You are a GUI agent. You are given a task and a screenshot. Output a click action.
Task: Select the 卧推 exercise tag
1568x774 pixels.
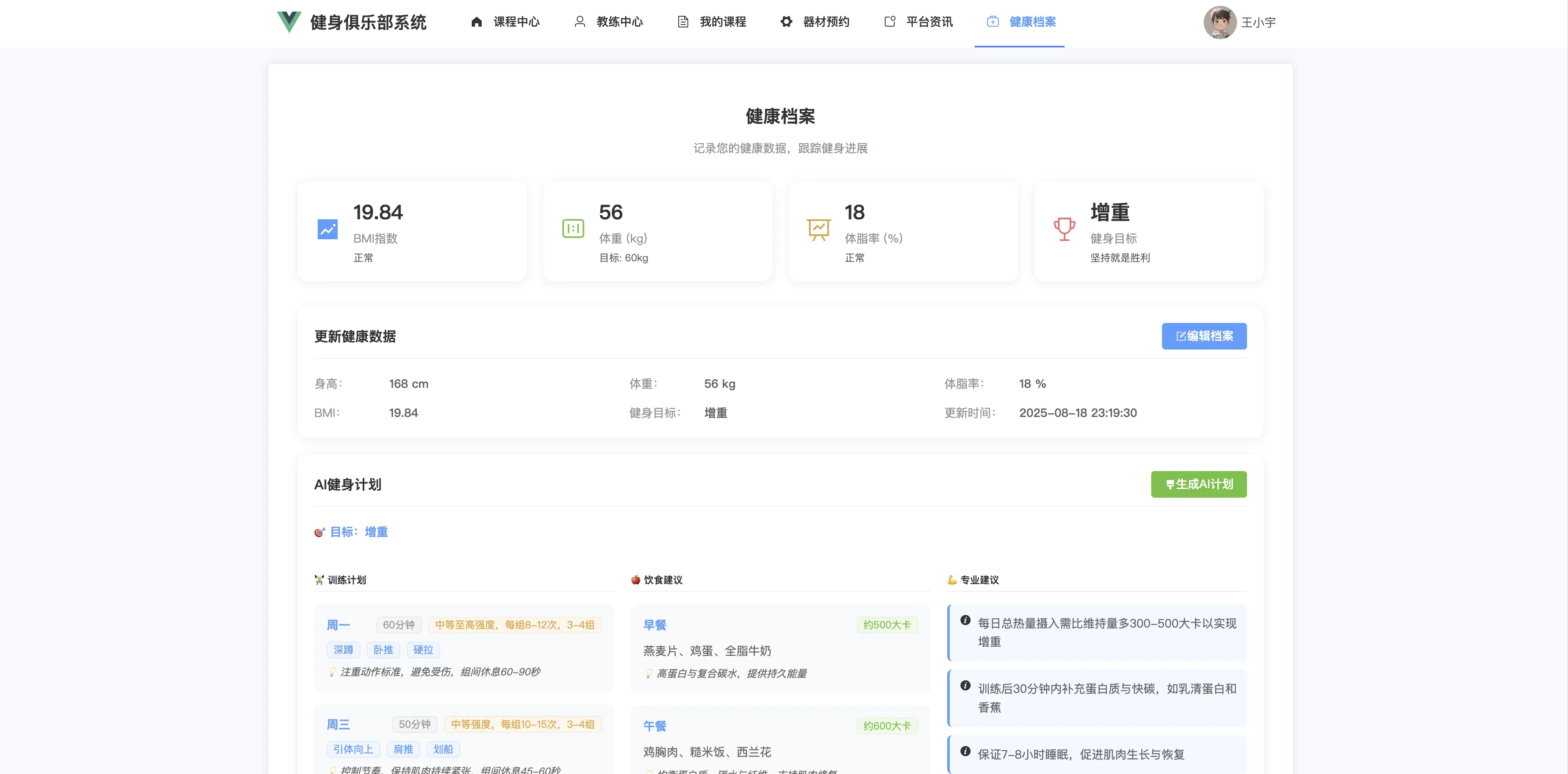coord(383,650)
